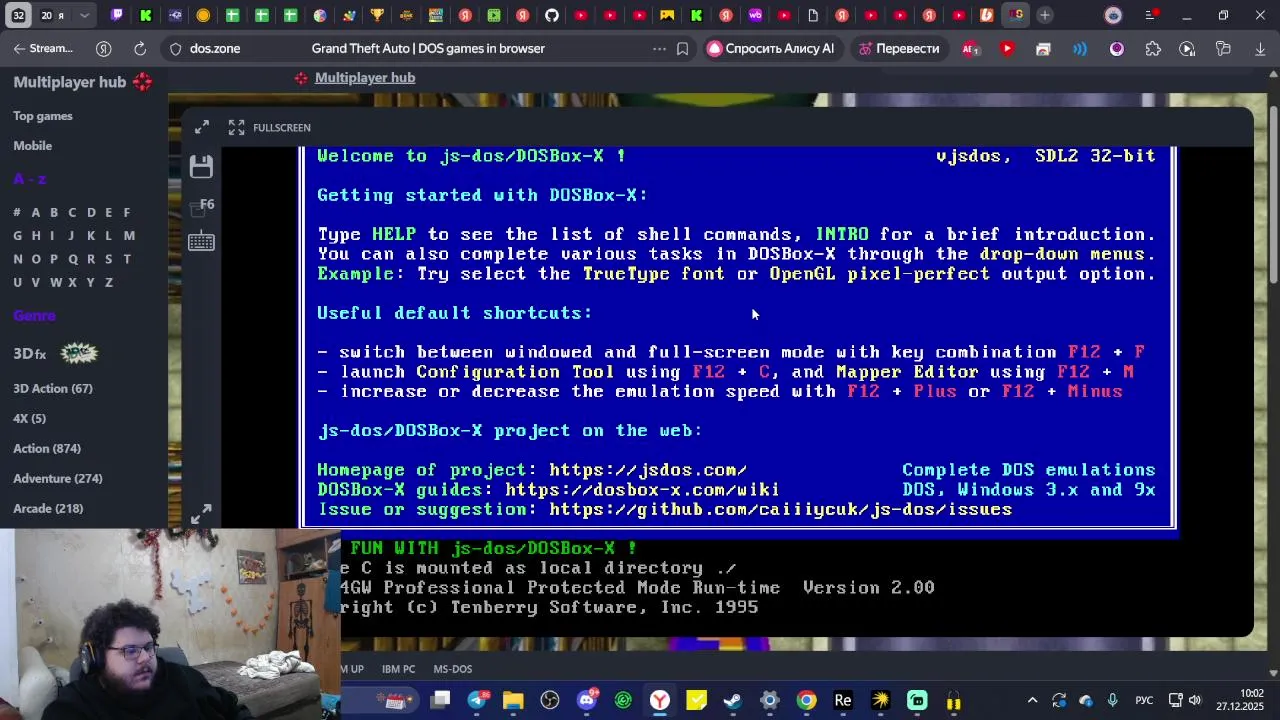This screenshot has height=720, width=1280.
Task: Follow the underlined Multiplayer hub link above player
Action: pyautogui.click(x=365, y=78)
